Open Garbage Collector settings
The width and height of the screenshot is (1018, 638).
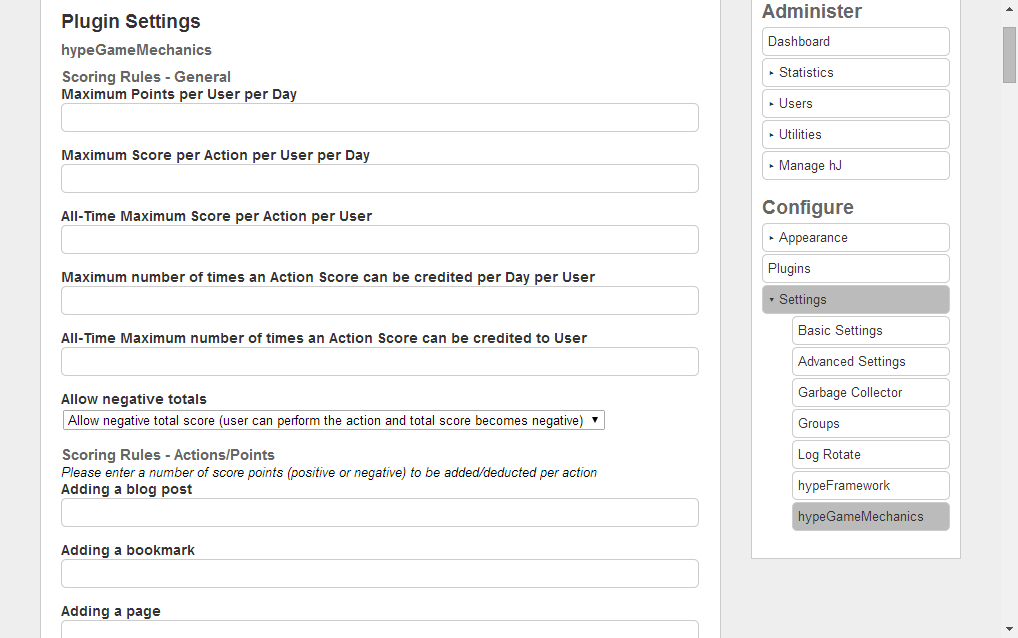pos(870,393)
